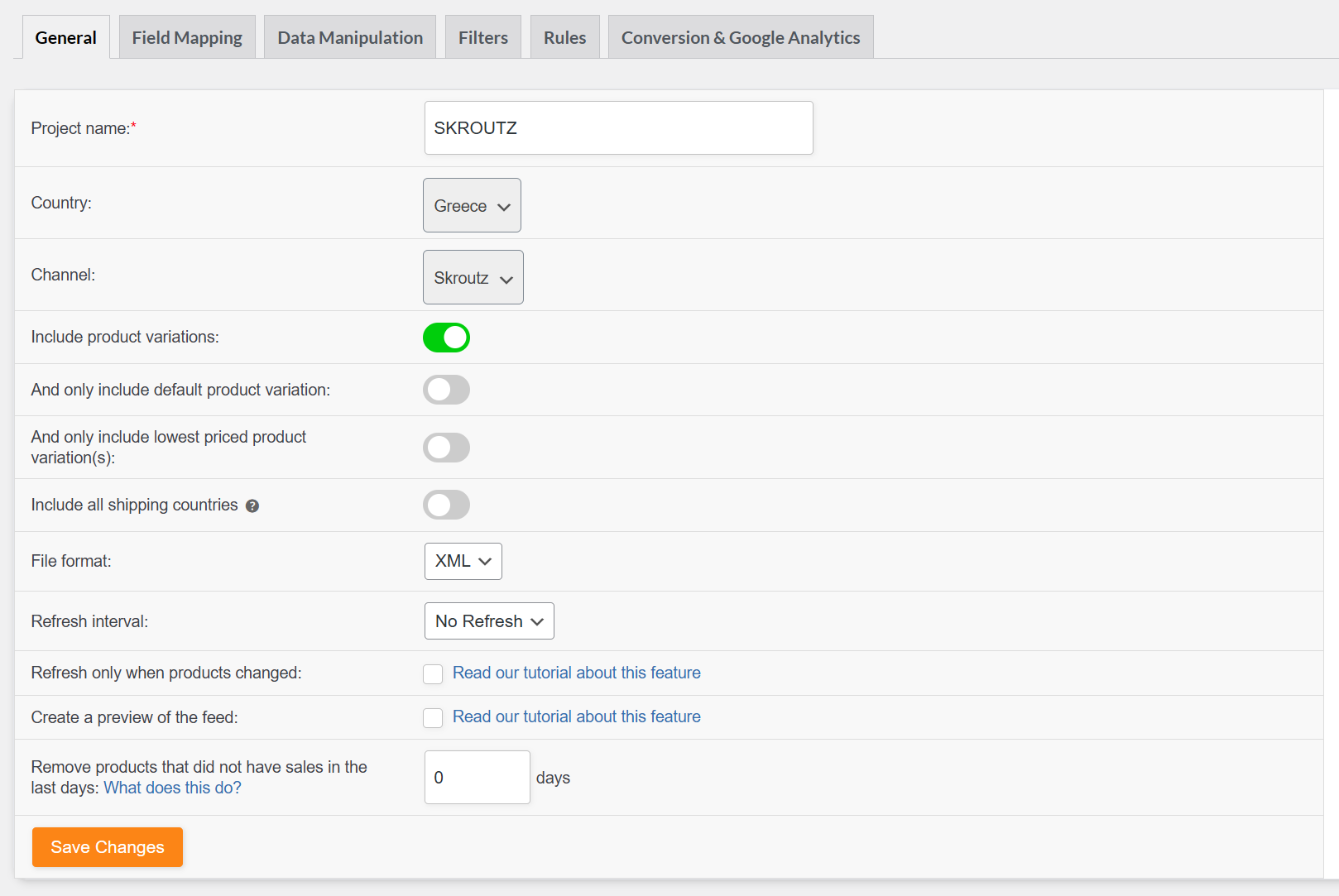Screen dimensions: 1339x896
Task: Enable Include all shipping countries switch
Action: 446,505
